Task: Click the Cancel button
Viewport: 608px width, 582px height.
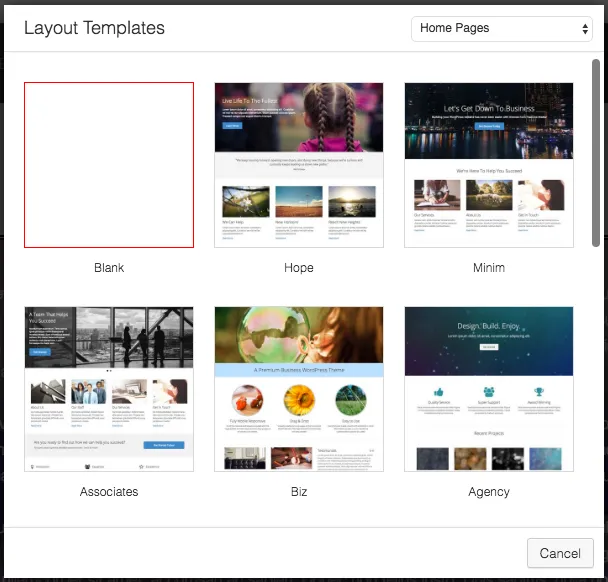Action: 560,553
